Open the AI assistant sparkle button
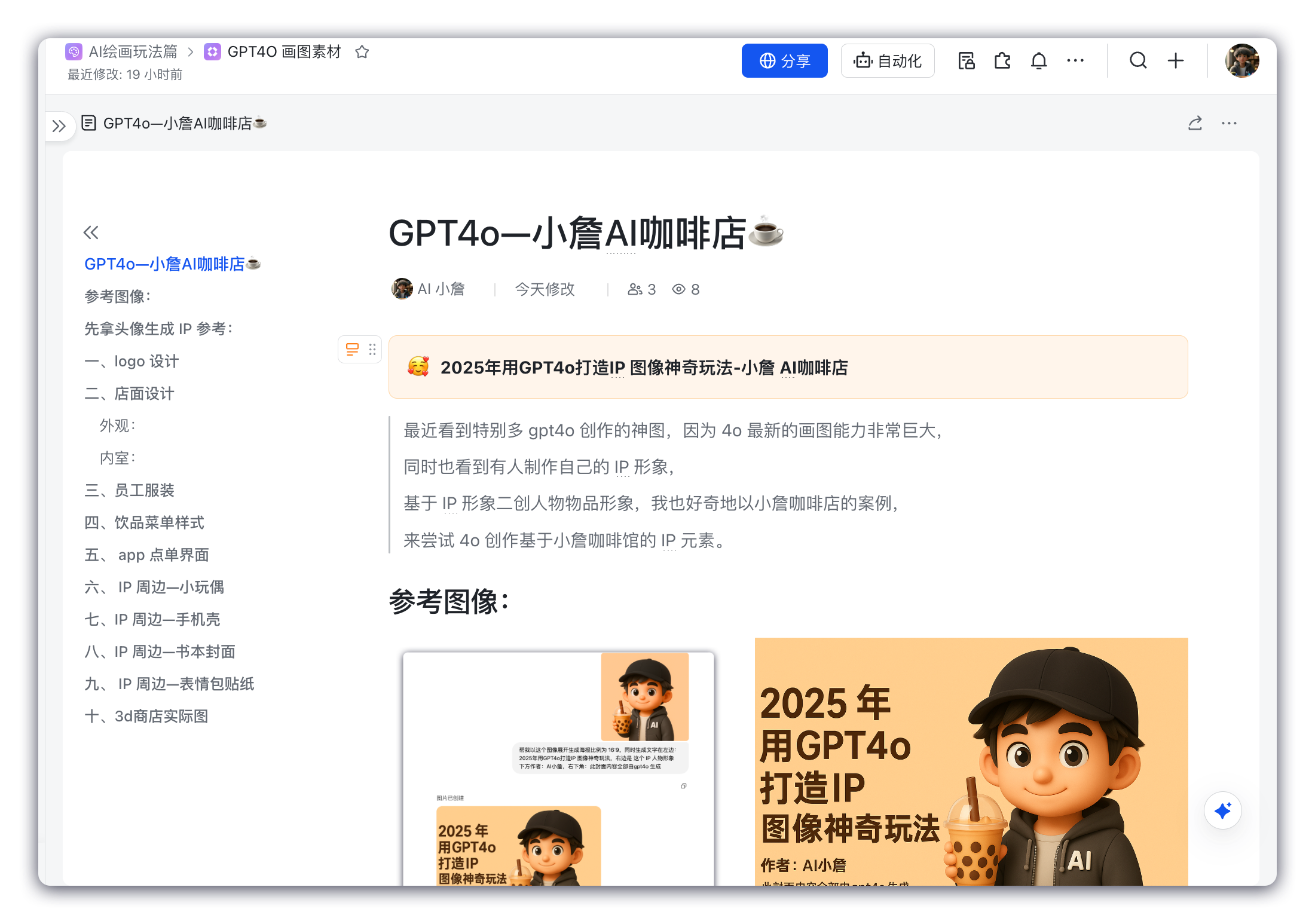1315x924 pixels. tap(1222, 810)
